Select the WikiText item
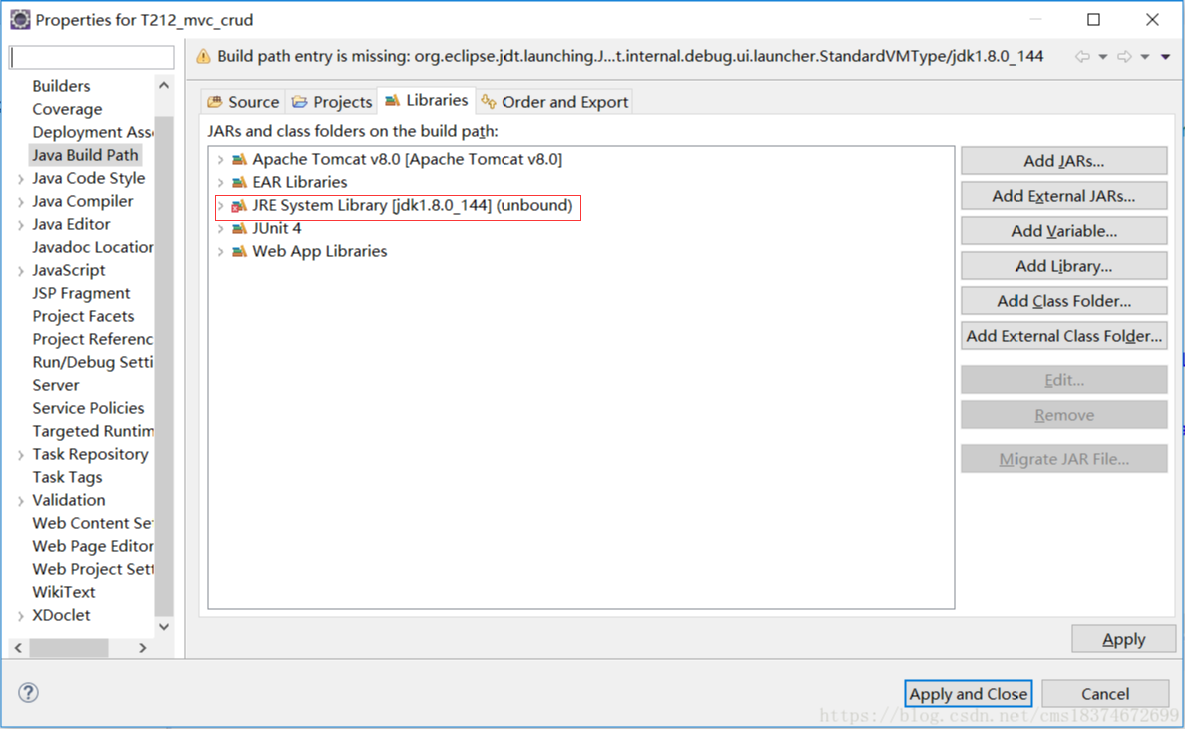This screenshot has height=729, width=1185. (64, 592)
